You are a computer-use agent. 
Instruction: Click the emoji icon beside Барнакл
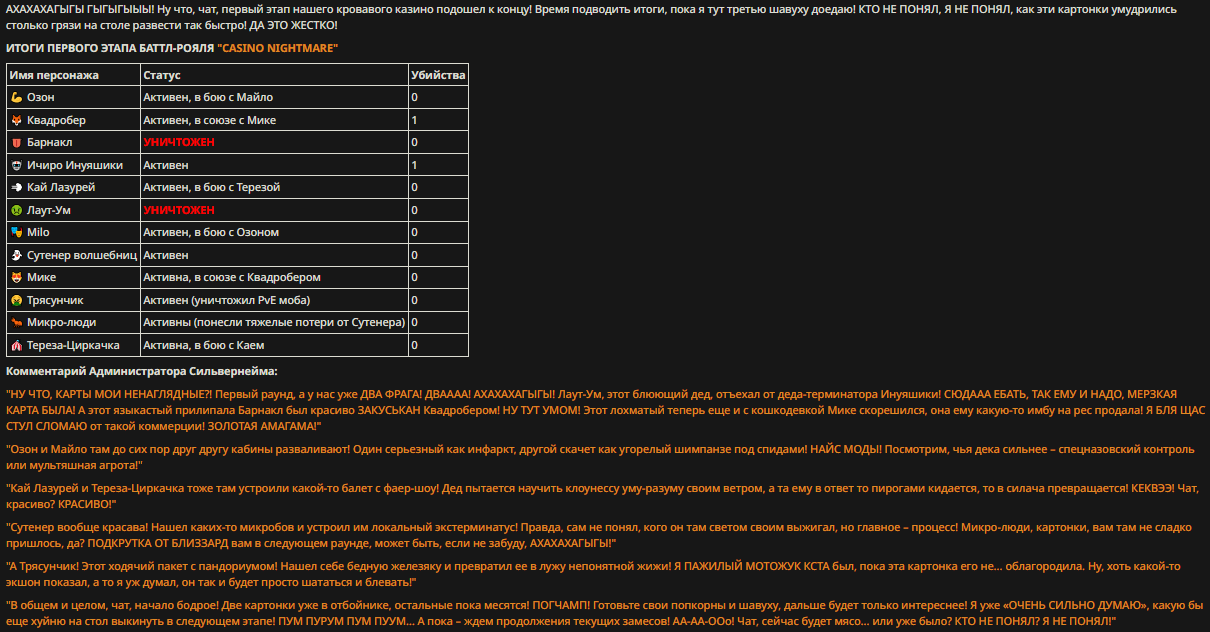pyautogui.click(x=16, y=142)
